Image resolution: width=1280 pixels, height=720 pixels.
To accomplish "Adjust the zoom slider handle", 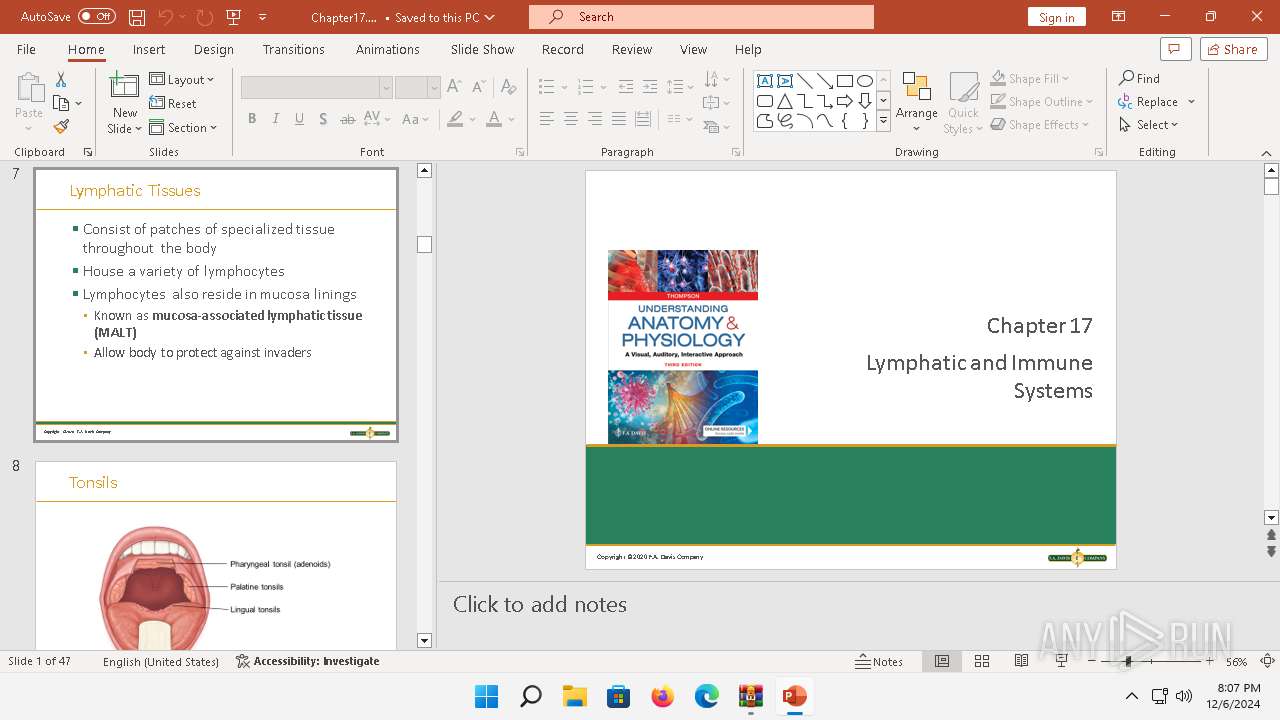I will click(1128, 661).
